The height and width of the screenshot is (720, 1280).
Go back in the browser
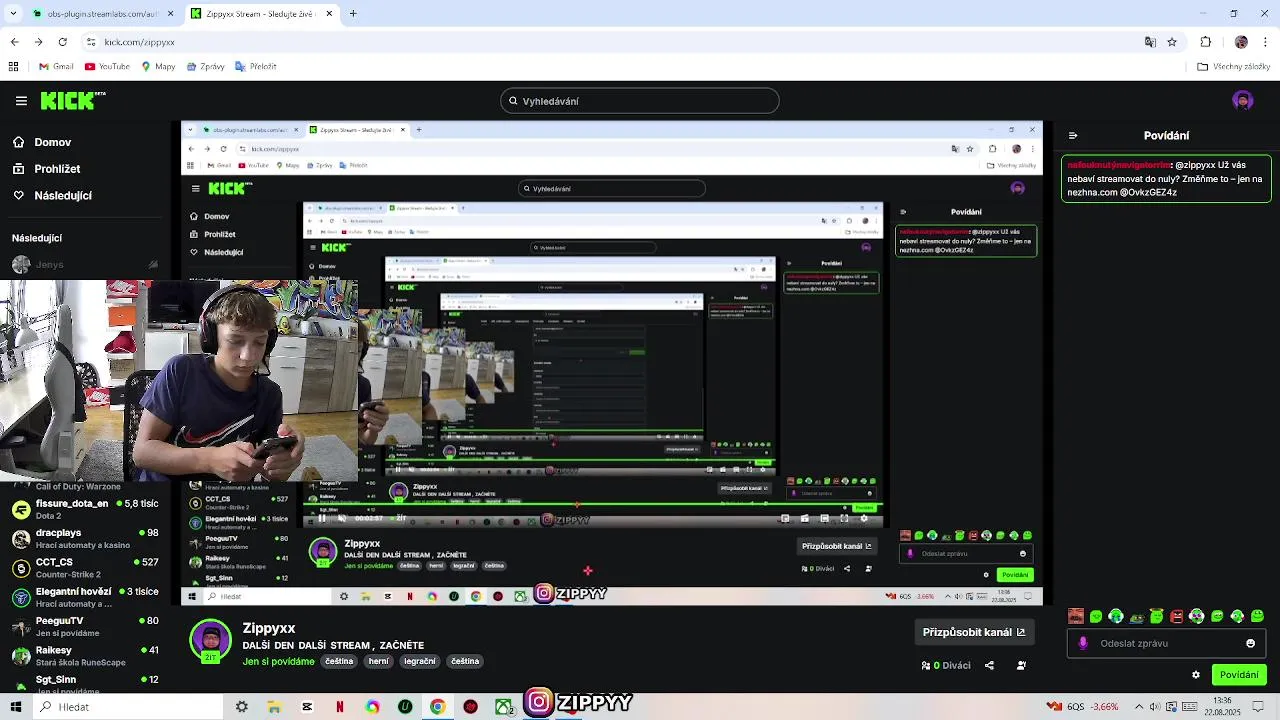coord(14,42)
